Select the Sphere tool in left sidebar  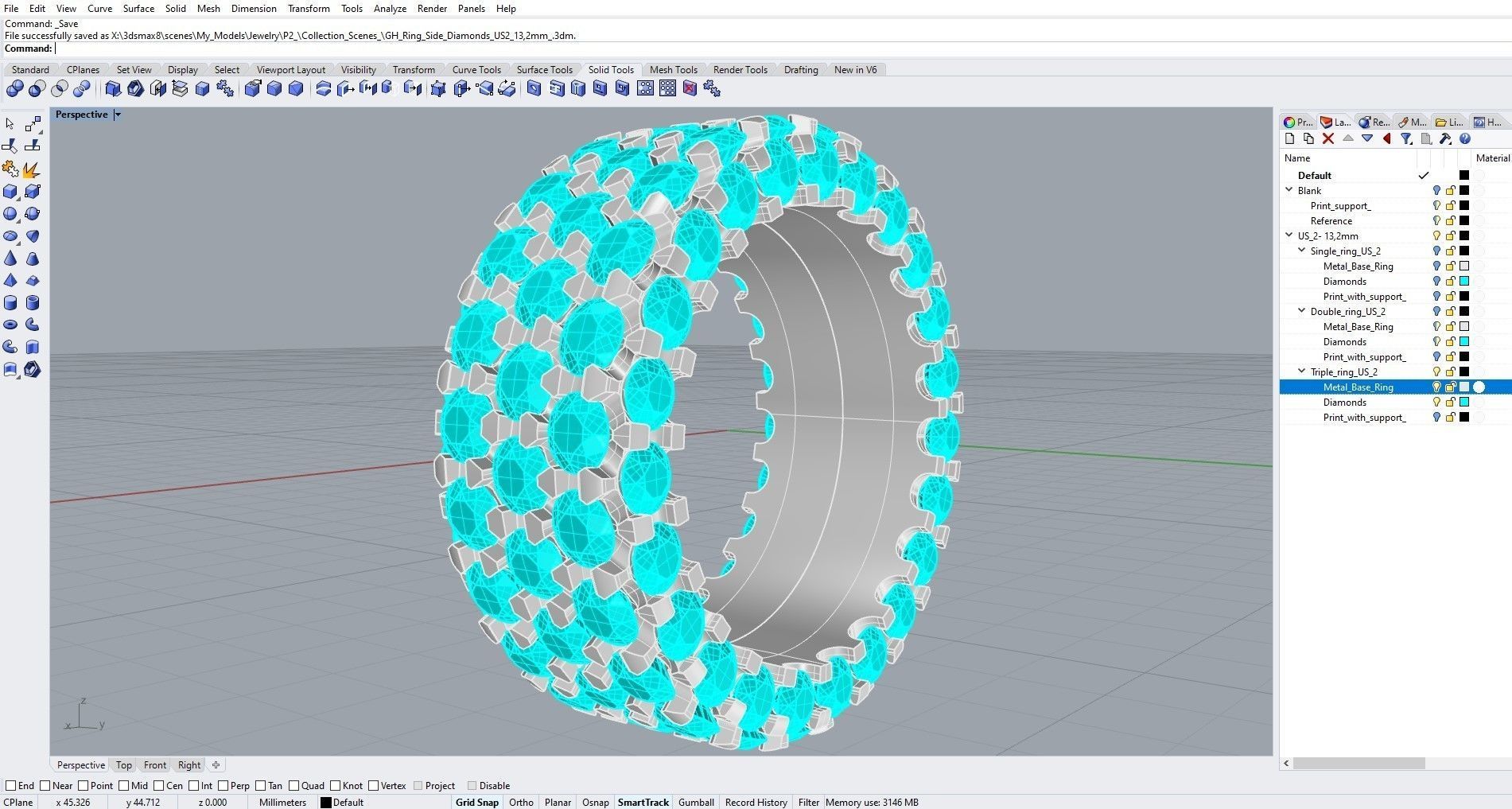tap(10, 214)
